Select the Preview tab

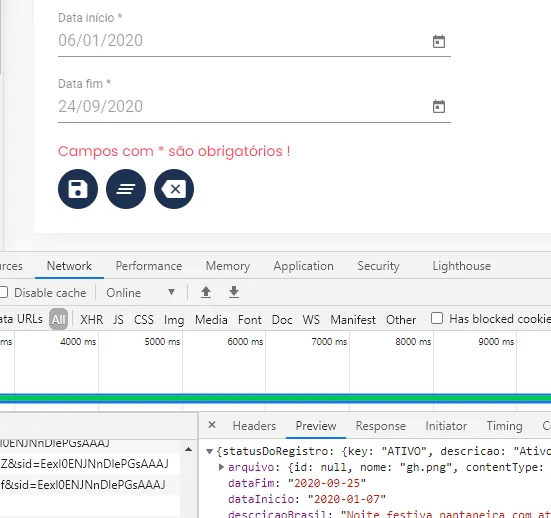tap(316, 426)
